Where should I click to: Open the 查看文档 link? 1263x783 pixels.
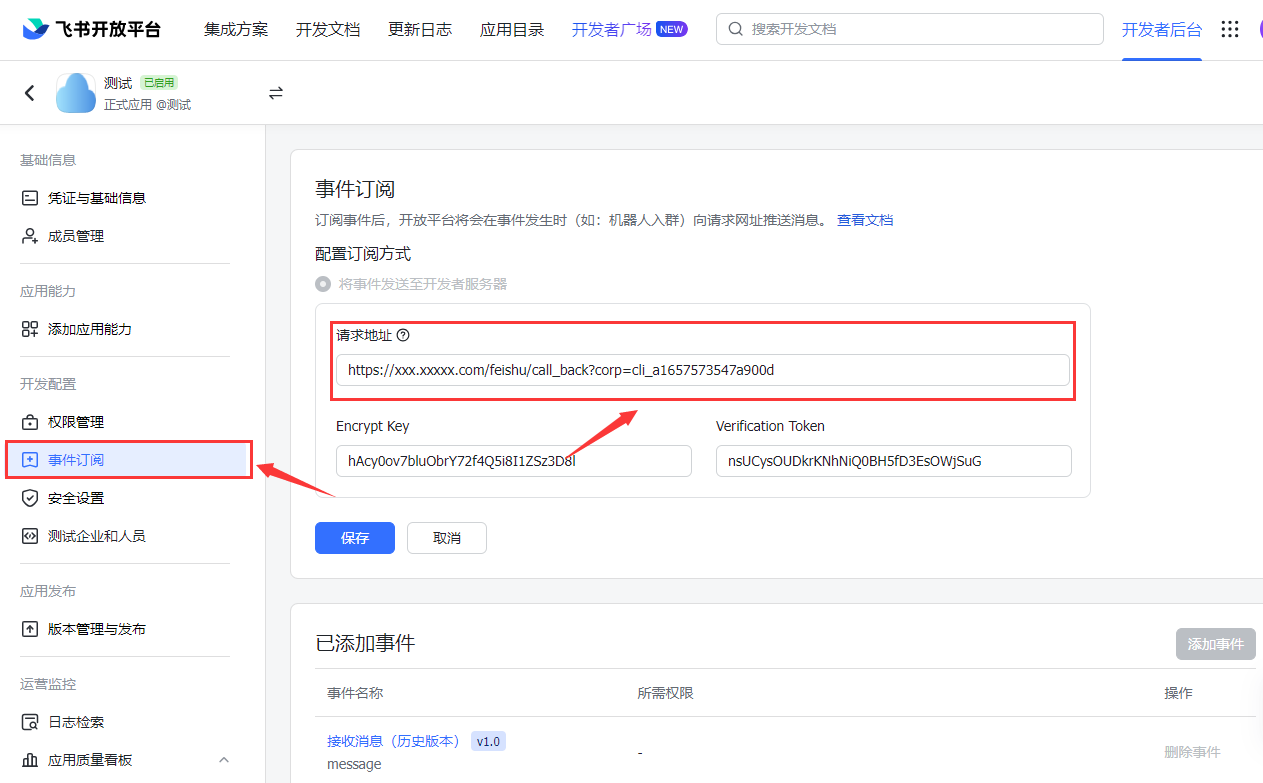tap(865, 220)
